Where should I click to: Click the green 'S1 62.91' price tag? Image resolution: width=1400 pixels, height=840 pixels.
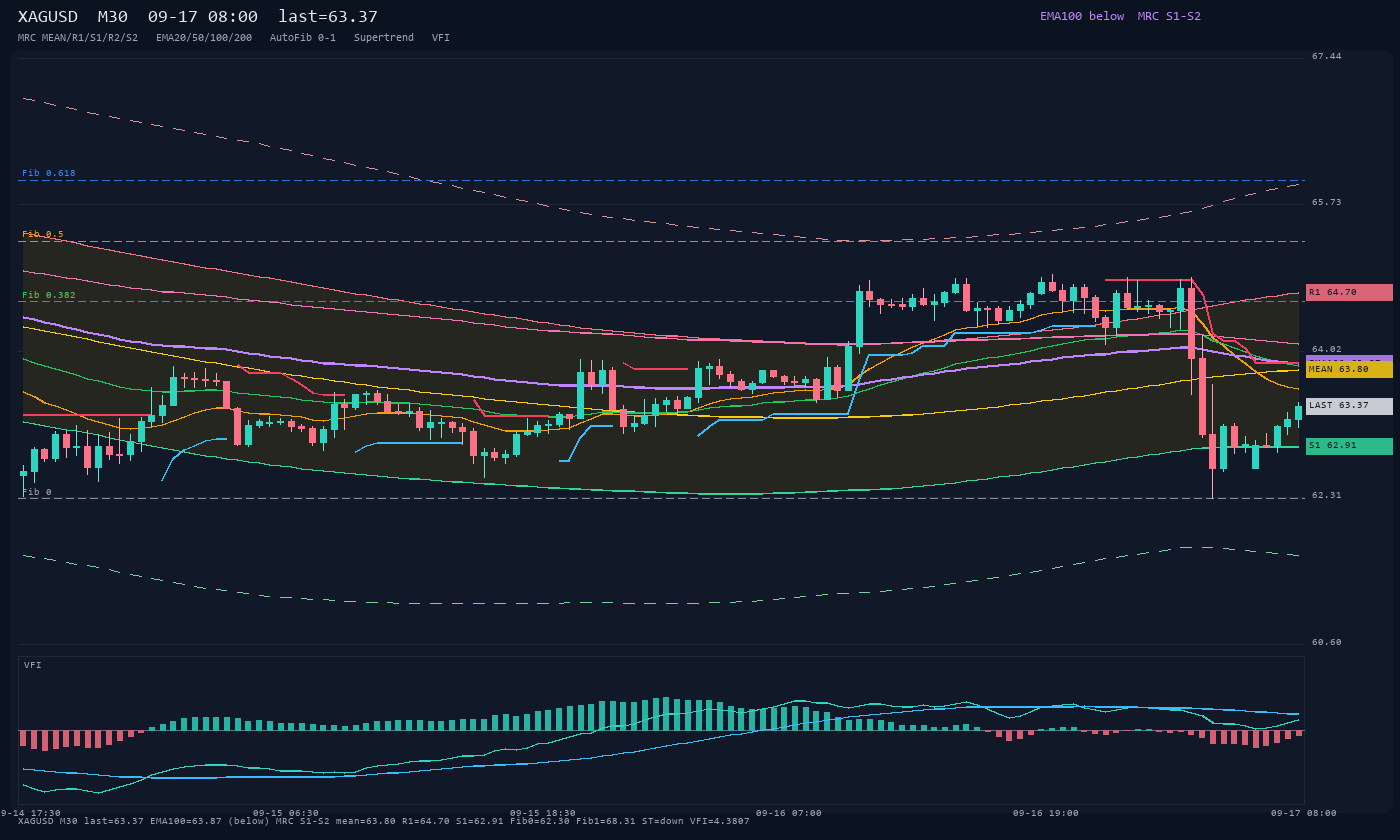pyautogui.click(x=1349, y=446)
